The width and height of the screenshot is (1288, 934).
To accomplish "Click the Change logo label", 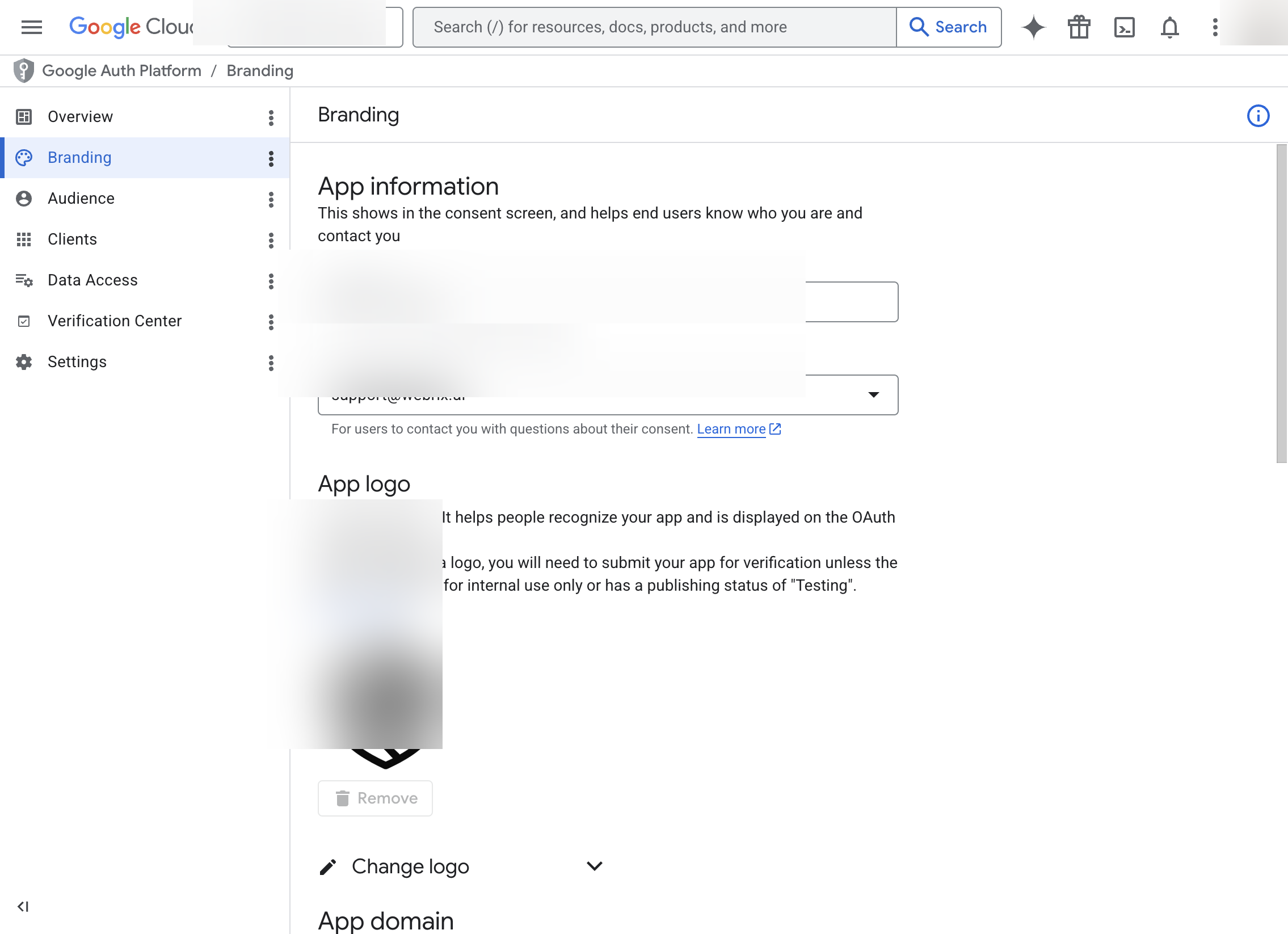I will coord(410,866).
